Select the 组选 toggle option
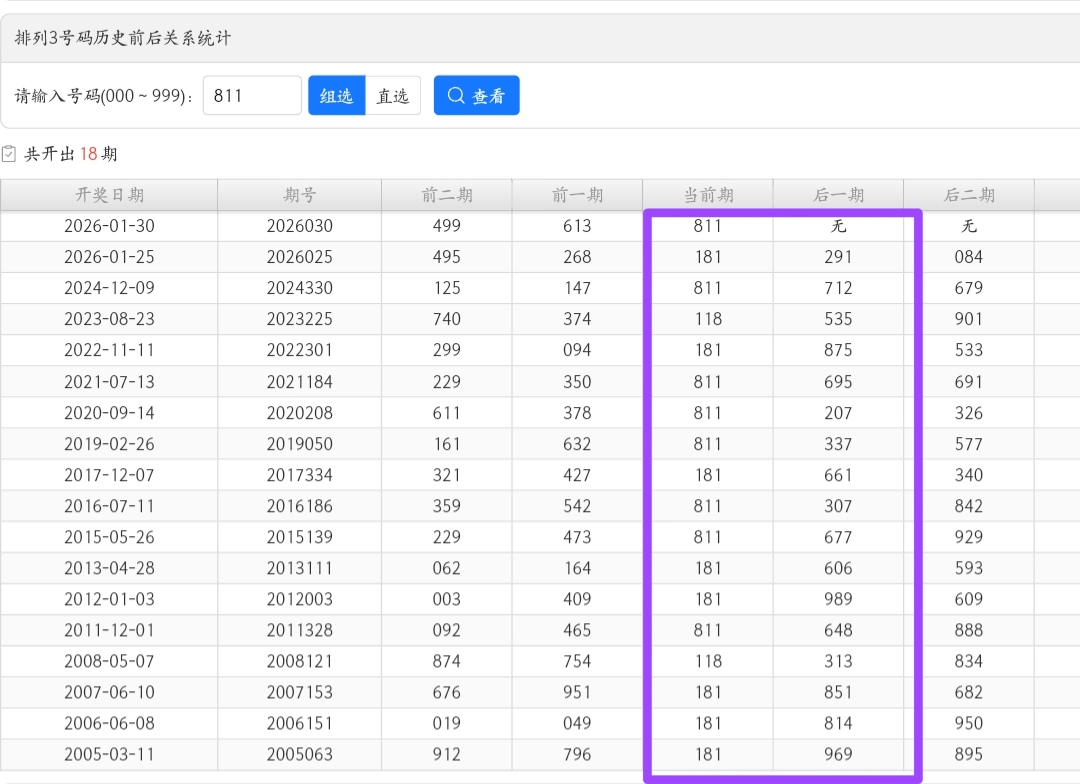 coord(336,96)
